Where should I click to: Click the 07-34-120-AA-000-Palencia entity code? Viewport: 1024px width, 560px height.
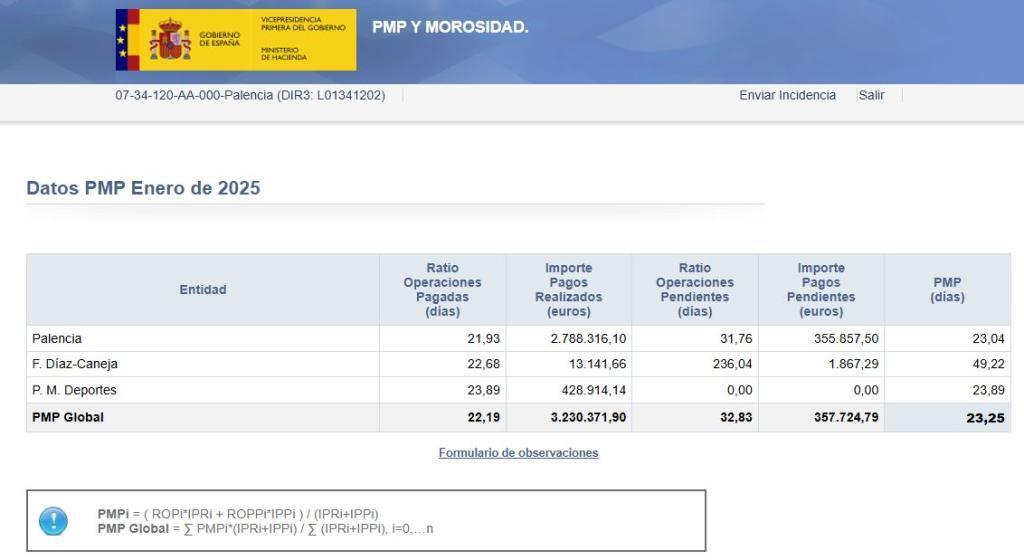250,95
